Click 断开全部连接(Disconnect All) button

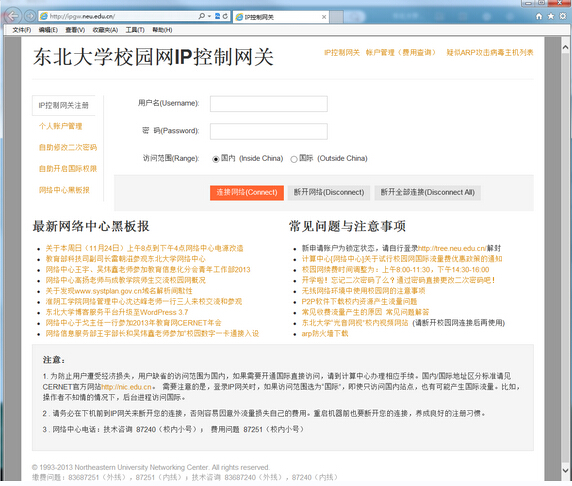pos(428,192)
